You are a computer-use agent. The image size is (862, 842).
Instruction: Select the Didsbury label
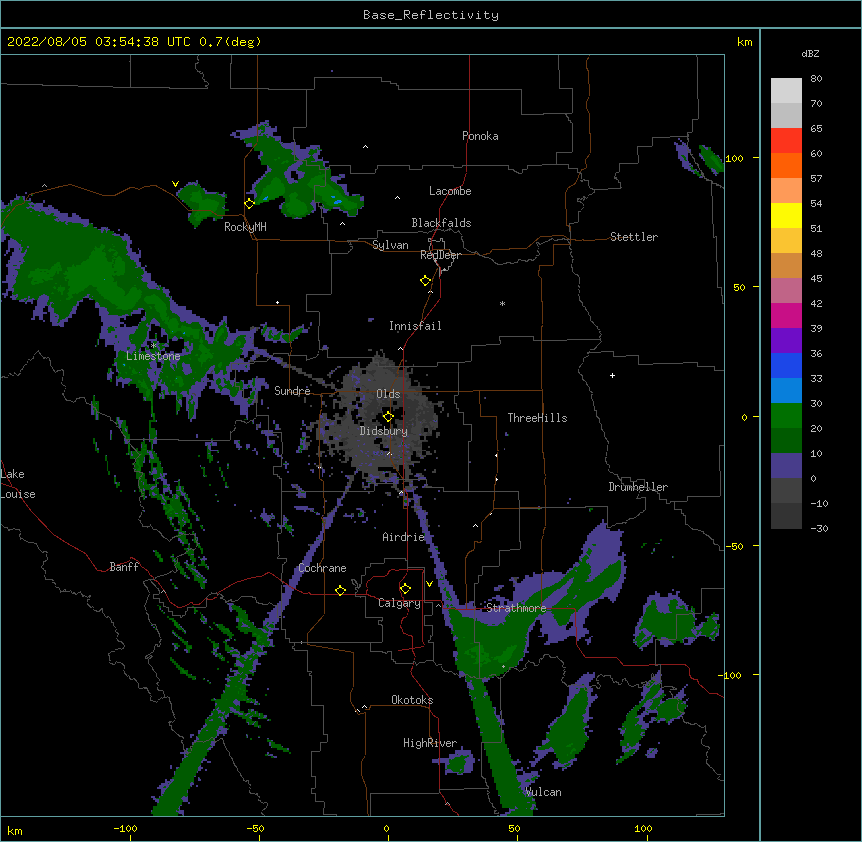[x=384, y=431]
